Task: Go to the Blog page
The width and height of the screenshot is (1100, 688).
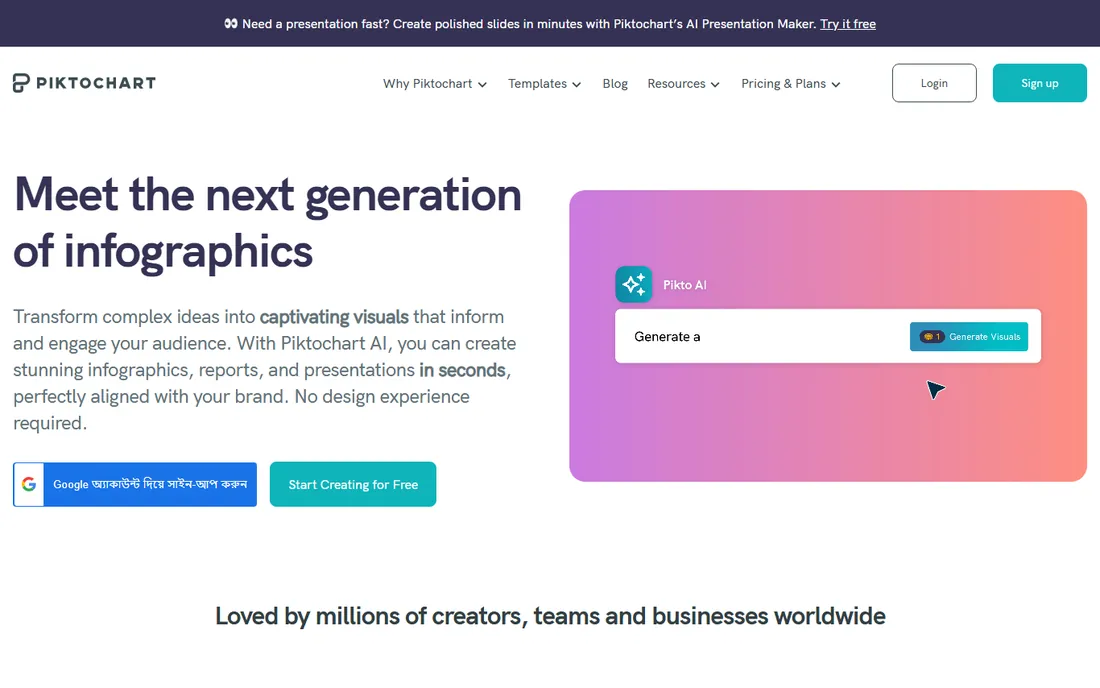Action: coord(615,83)
